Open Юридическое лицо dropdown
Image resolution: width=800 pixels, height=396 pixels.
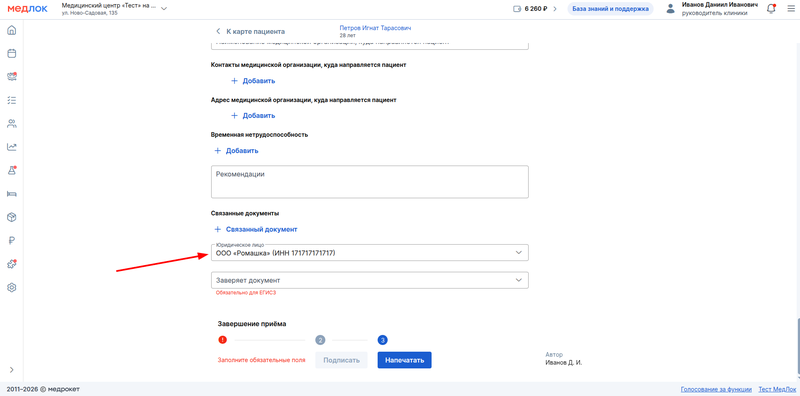pyautogui.click(x=370, y=253)
